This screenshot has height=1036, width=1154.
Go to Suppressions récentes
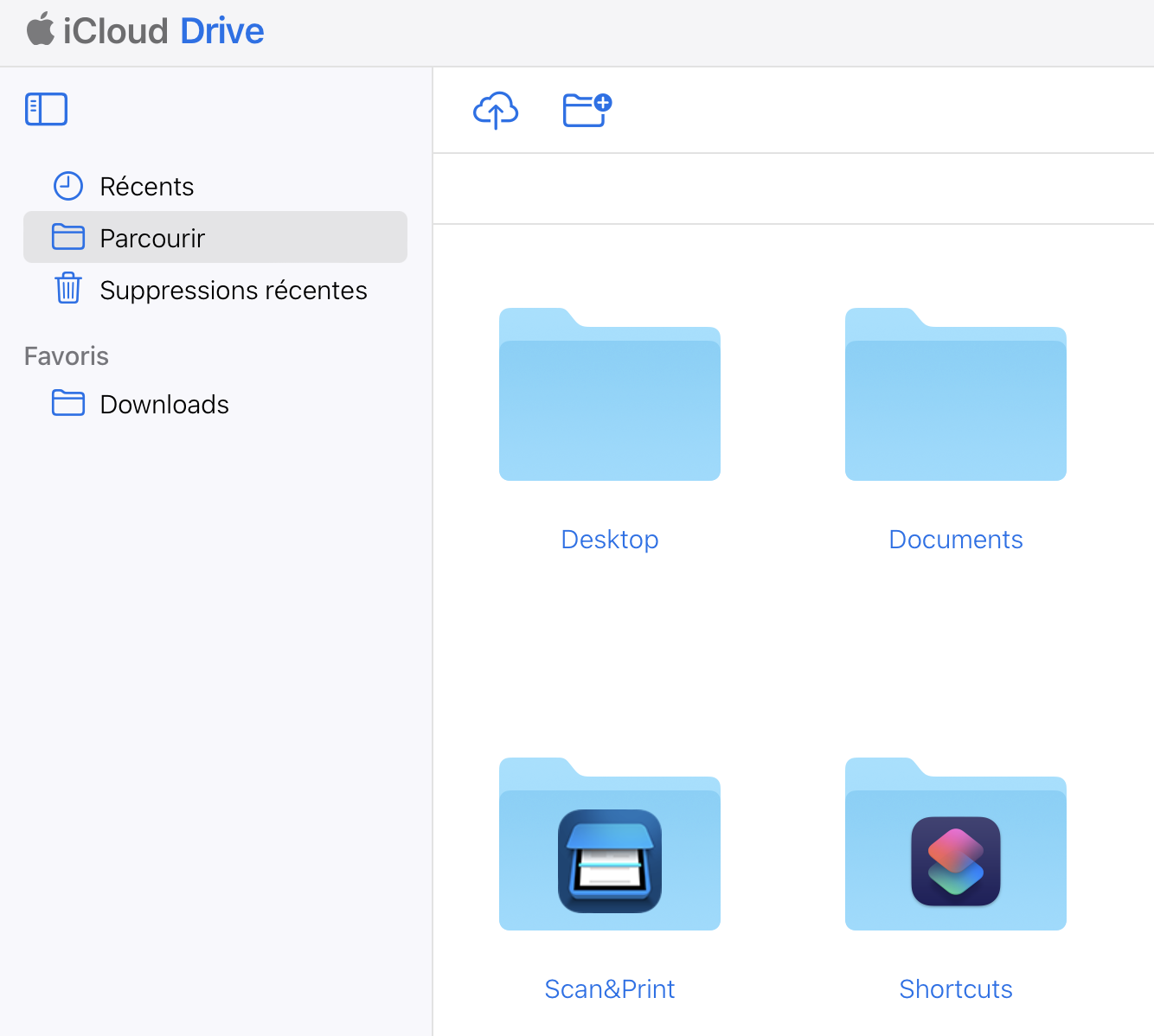pyautogui.click(x=233, y=291)
